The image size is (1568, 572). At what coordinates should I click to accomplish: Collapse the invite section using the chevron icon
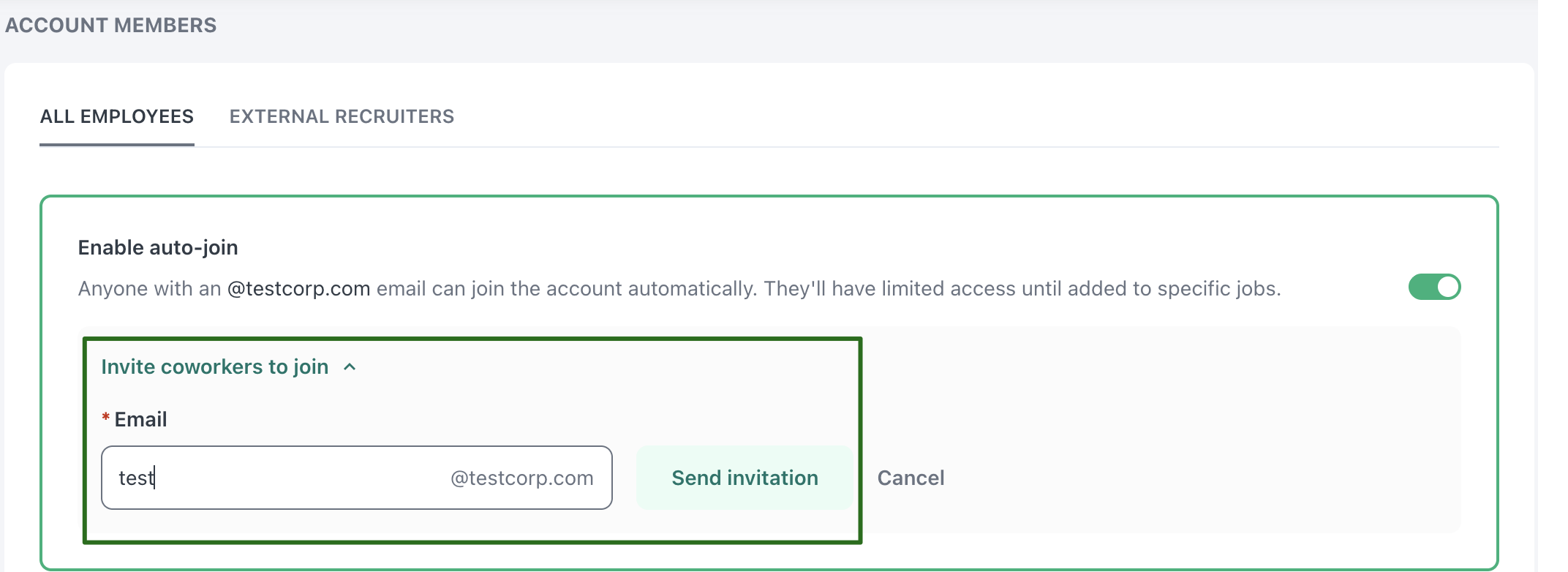[350, 367]
